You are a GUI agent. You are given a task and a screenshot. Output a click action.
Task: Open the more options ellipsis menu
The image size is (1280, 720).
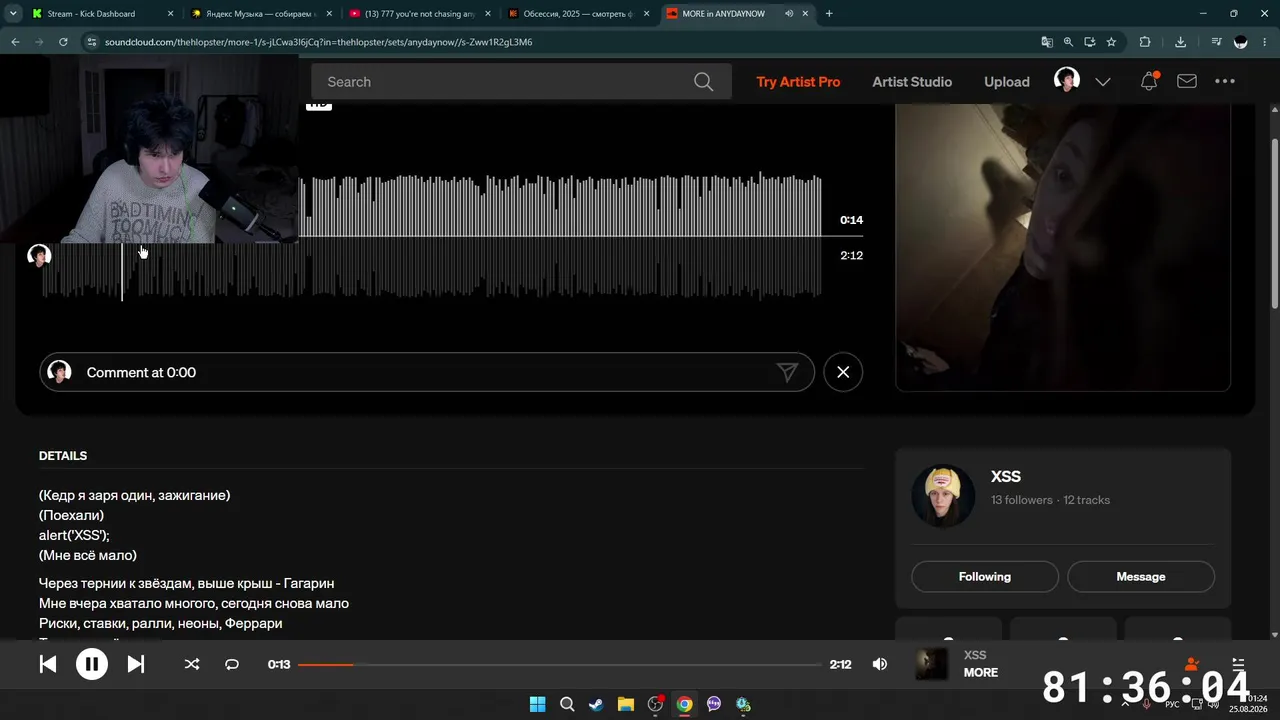[1225, 82]
